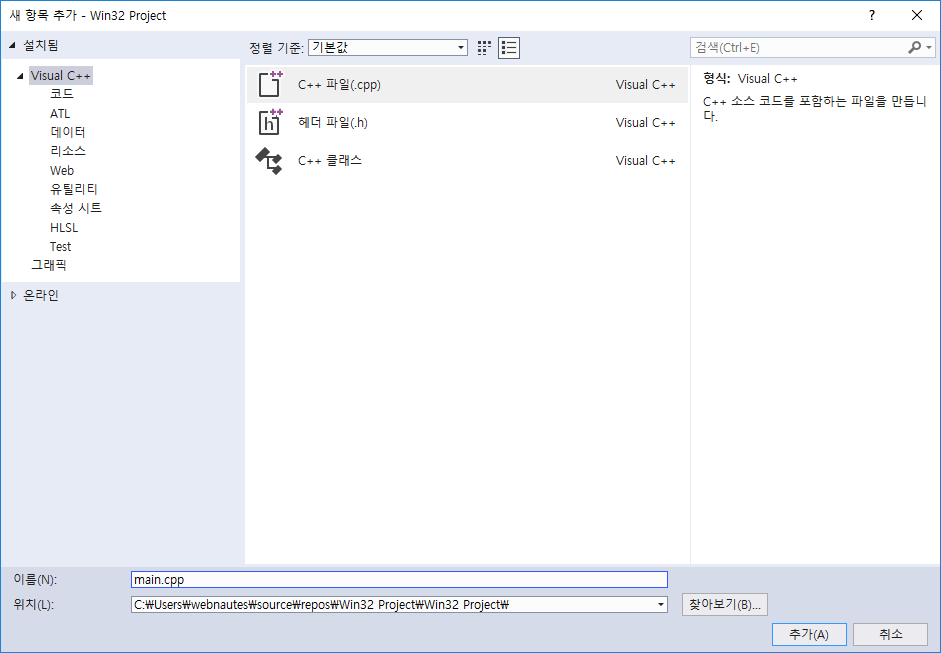The width and height of the screenshot is (941, 653).
Task: Select the Test category
Action: (61, 247)
